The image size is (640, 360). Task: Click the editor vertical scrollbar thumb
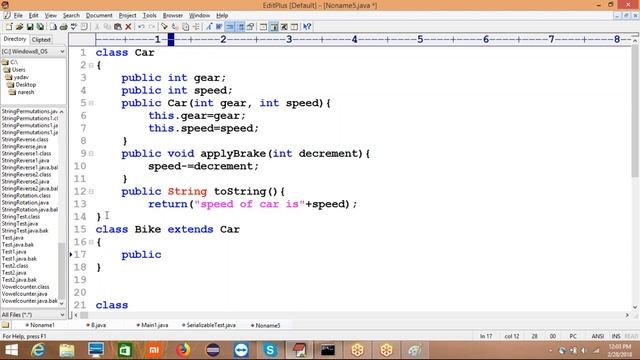click(x=635, y=110)
